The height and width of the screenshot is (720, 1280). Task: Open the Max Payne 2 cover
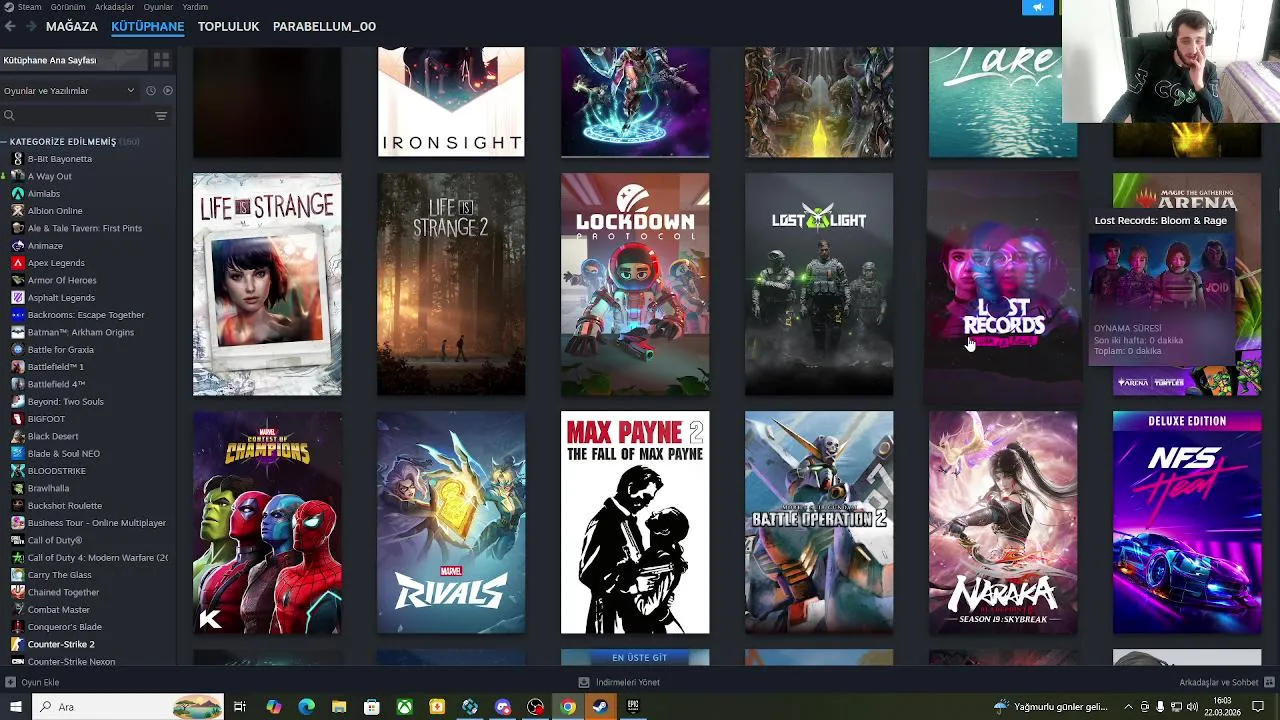[x=635, y=522]
